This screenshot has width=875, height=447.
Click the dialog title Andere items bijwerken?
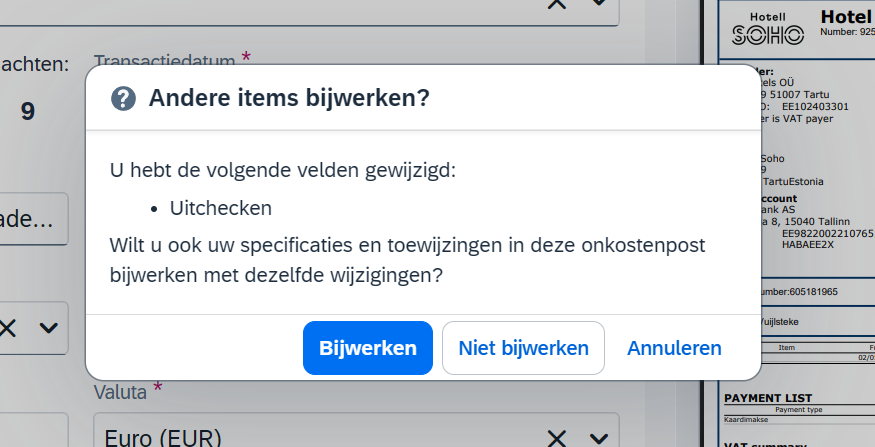click(289, 98)
